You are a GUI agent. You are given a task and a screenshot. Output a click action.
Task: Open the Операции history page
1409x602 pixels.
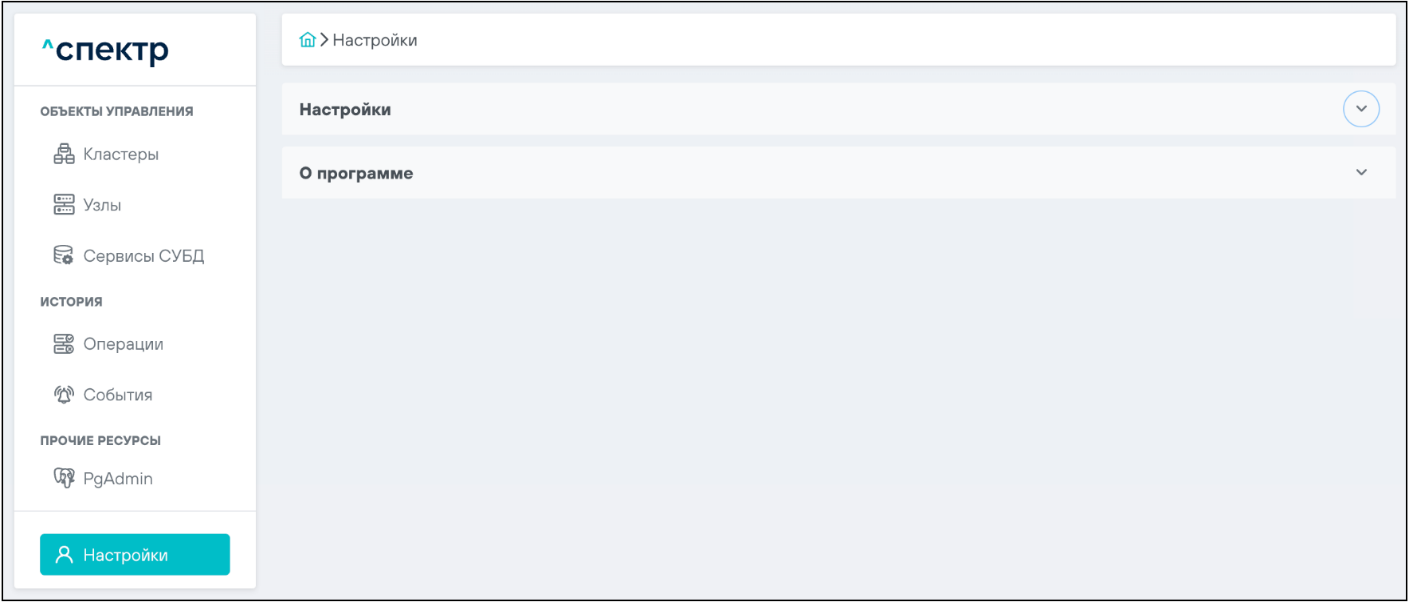(123, 344)
